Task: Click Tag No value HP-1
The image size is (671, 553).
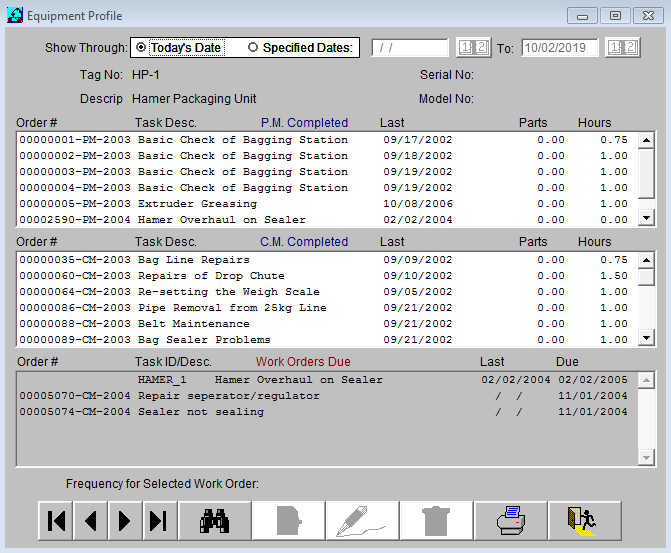Action: tap(145, 75)
